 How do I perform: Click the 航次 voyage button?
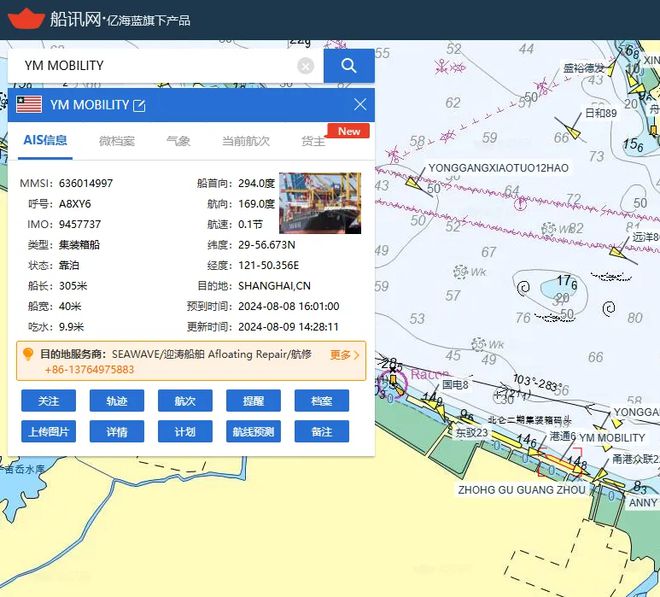185,401
